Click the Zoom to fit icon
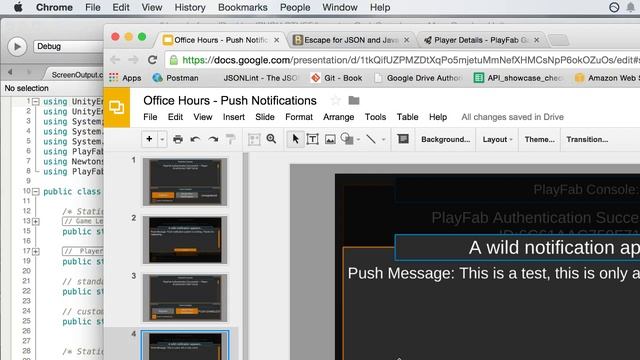 (254, 139)
